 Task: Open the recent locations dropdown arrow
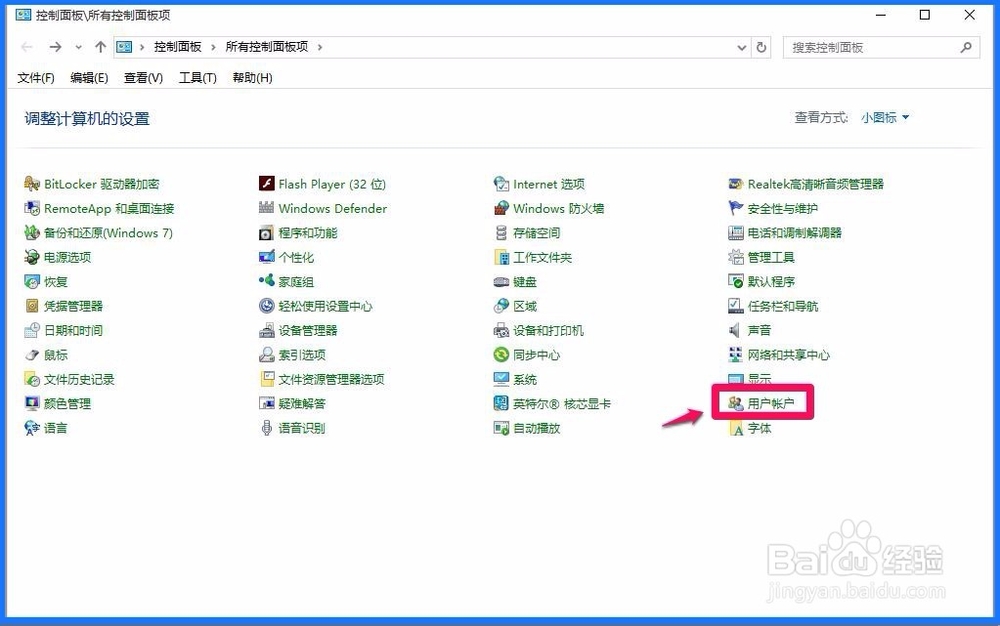[78, 47]
